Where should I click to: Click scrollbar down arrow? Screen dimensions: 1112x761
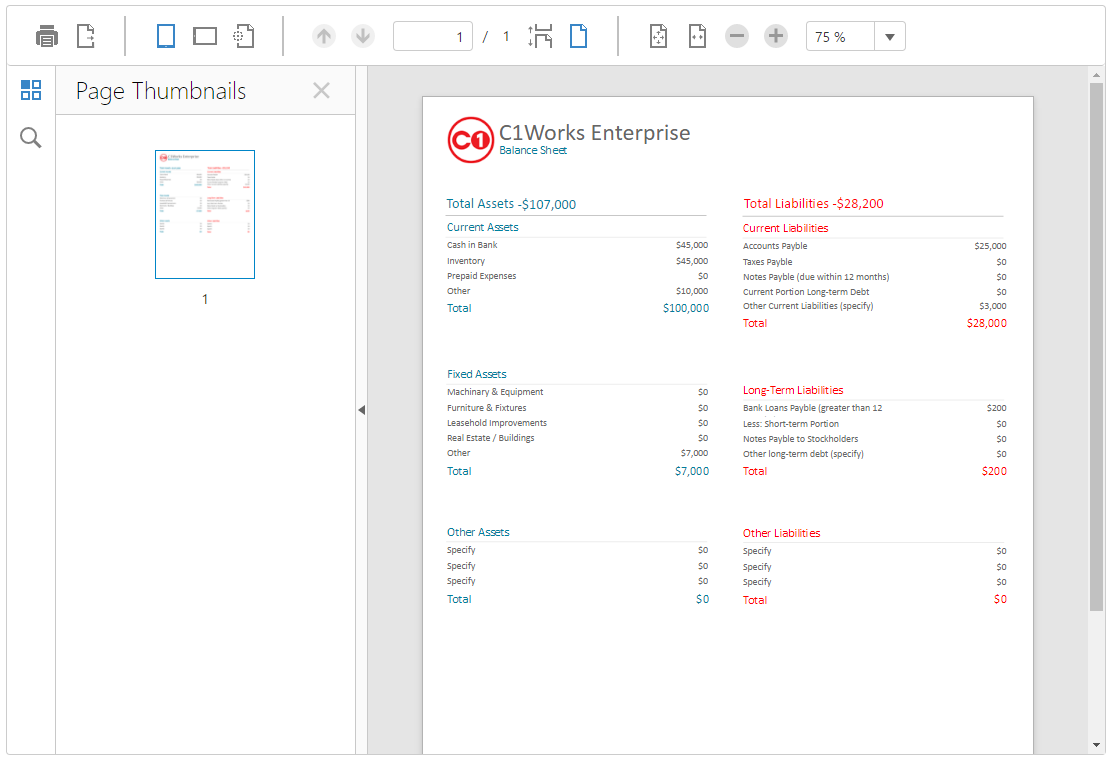1096,745
